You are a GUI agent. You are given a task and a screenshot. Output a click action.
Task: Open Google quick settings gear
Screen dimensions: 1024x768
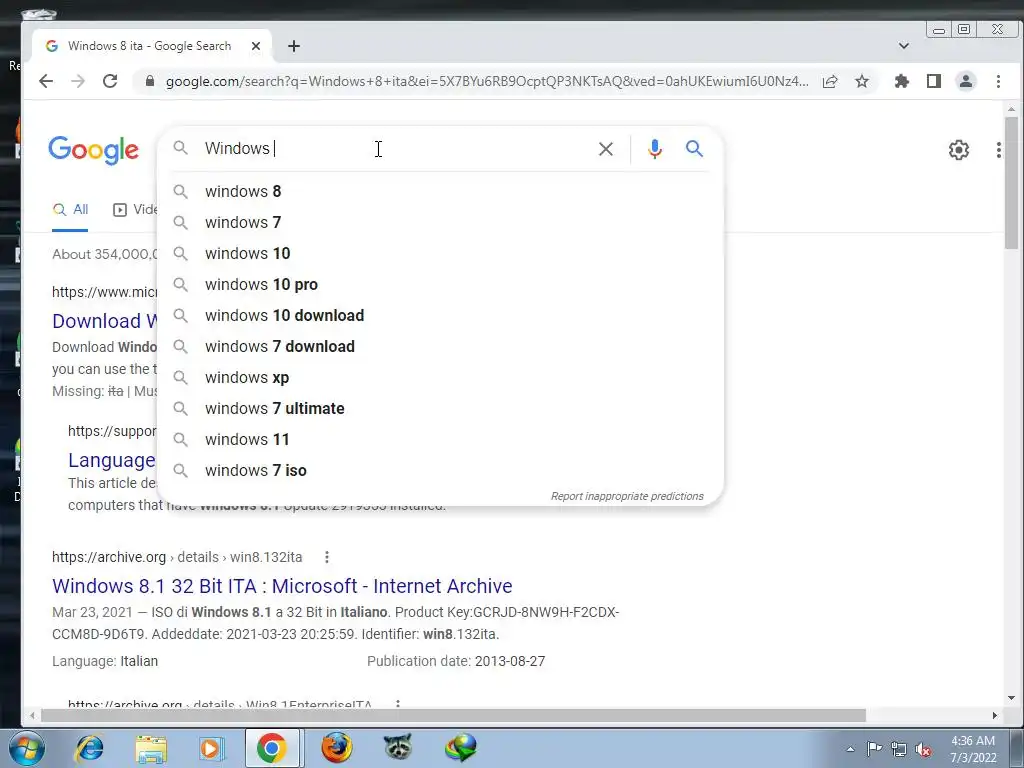[x=959, y=150]
